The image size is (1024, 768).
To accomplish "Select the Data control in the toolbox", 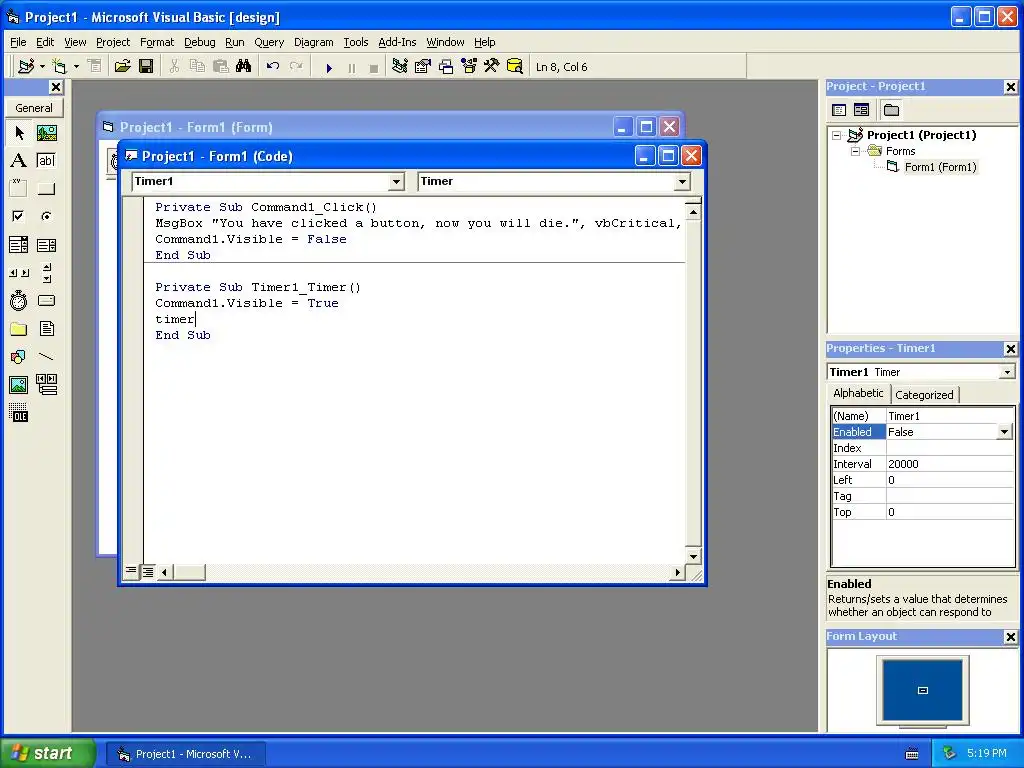I will [46, 385].
